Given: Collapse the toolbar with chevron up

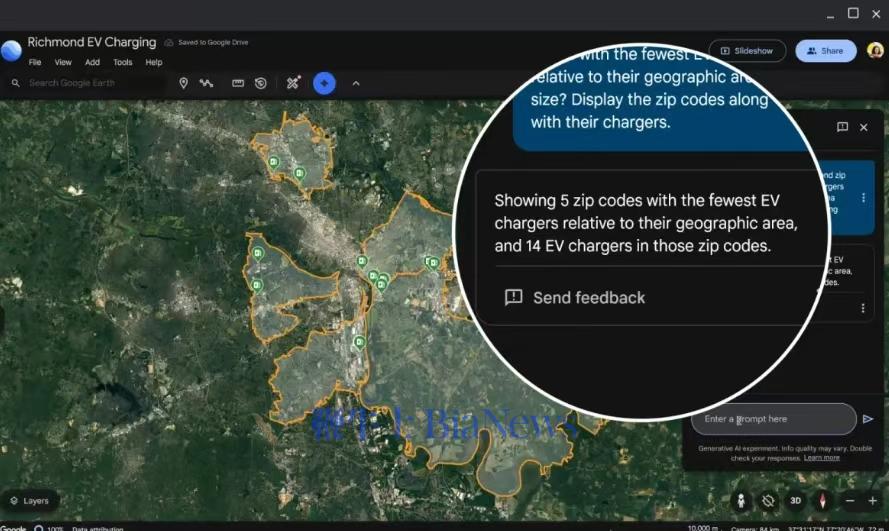Looking at the screenshot, I should (356, 83).
